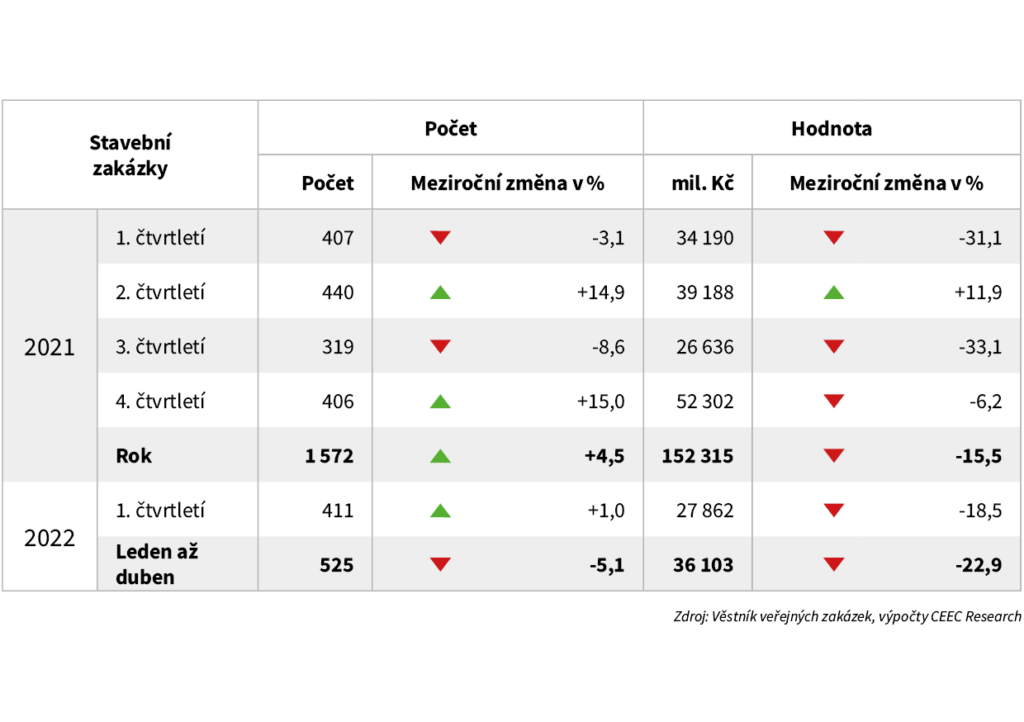The image size is (1024, 722).
Task: Click the Stavební zakázky header cell
Action: point(130,155)
